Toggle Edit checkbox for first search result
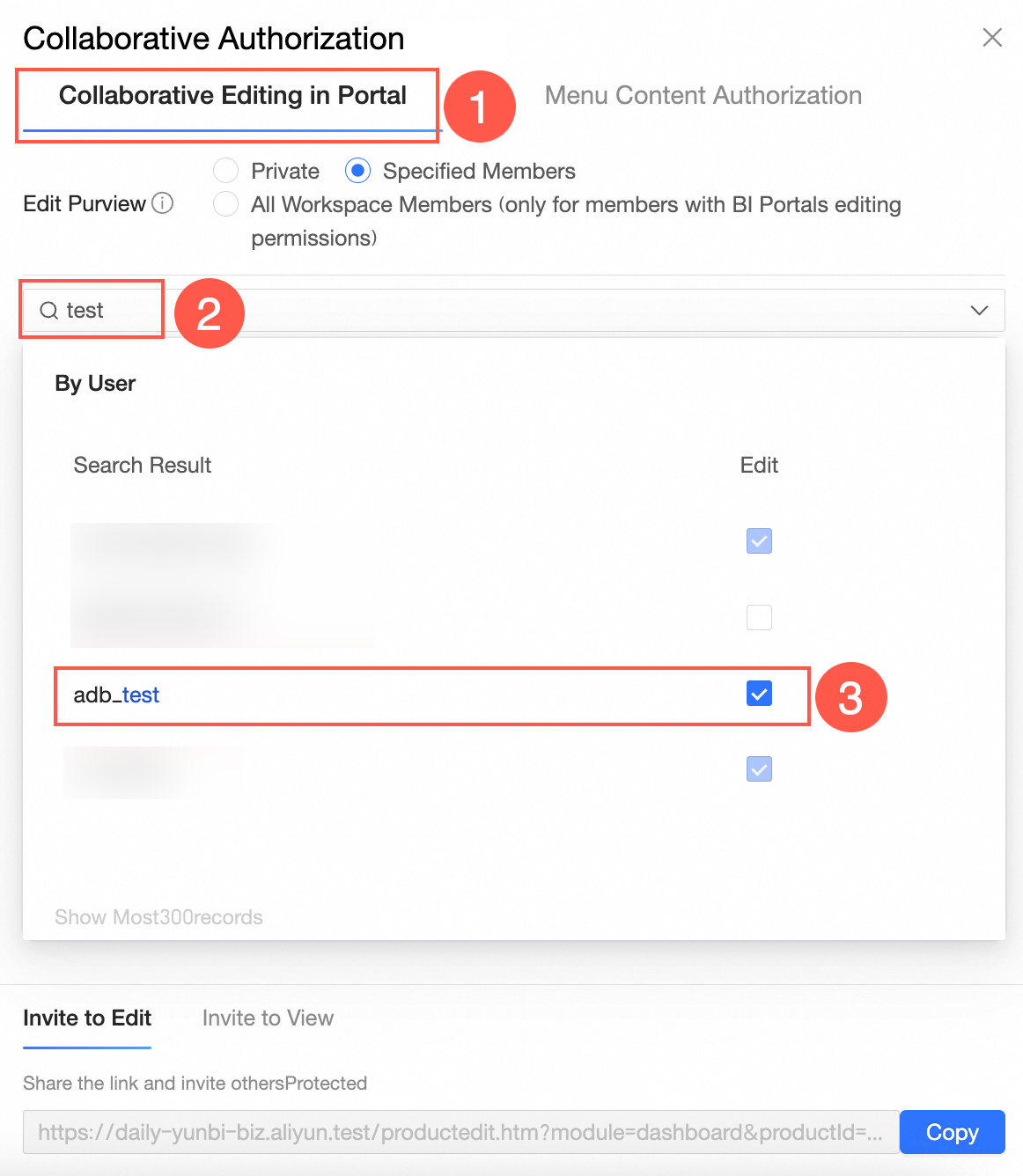Viewport: 1023px width, 1176px height. click(x=759, y=540)
